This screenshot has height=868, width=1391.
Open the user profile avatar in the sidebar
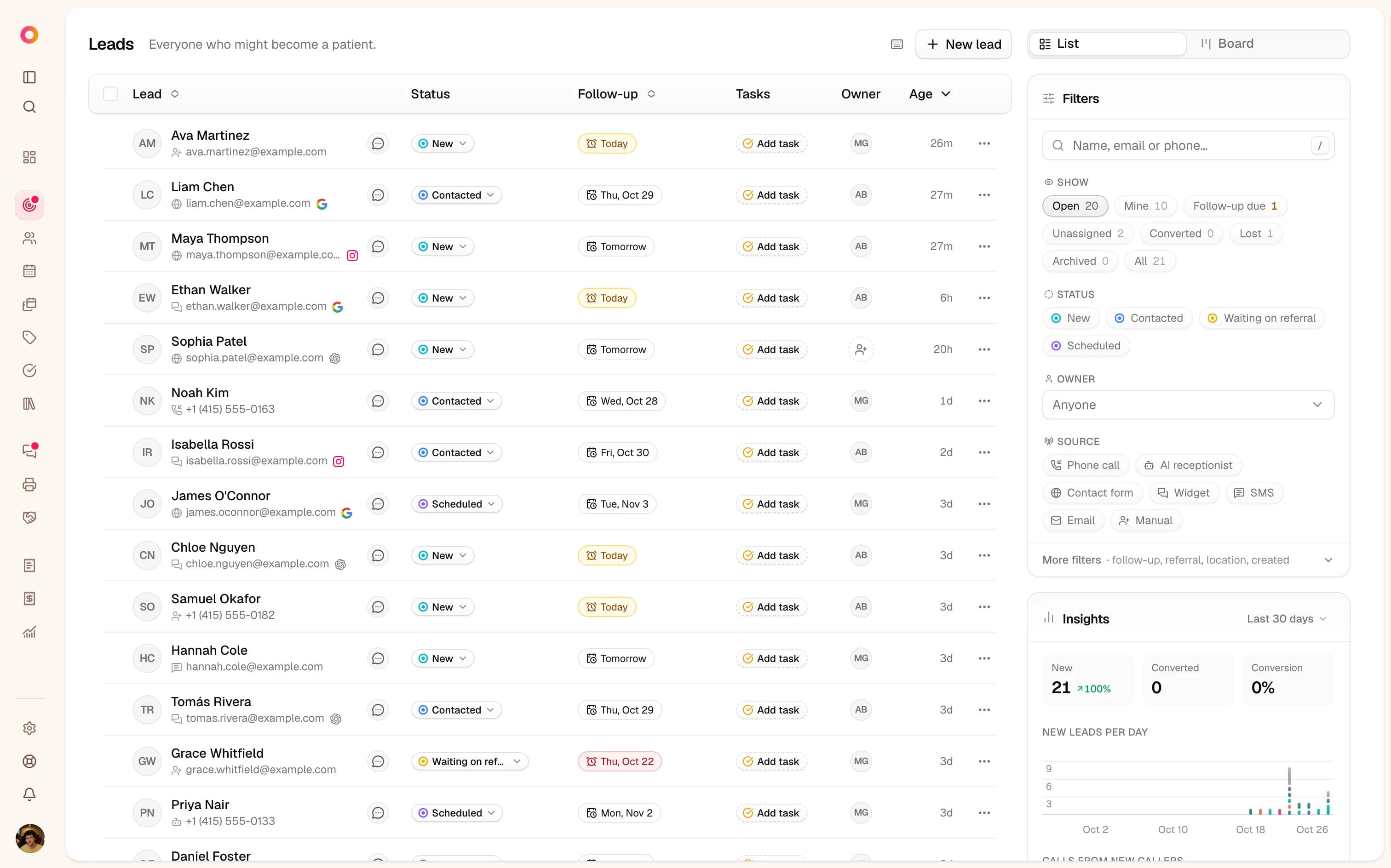pyautogui.click(x=30, y=838)
